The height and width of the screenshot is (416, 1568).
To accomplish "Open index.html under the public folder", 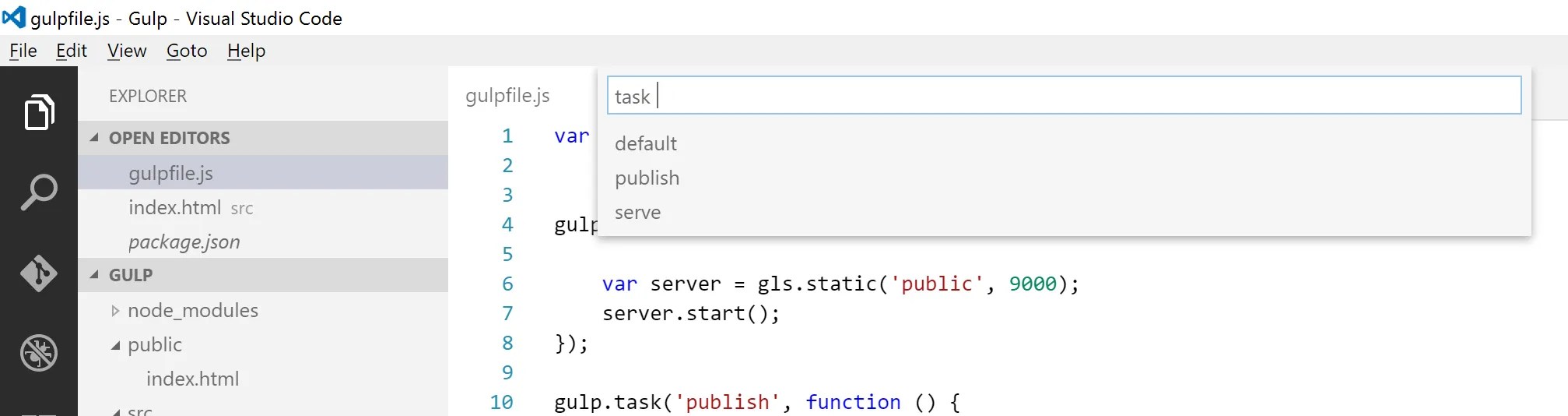I will coord(192,379).
